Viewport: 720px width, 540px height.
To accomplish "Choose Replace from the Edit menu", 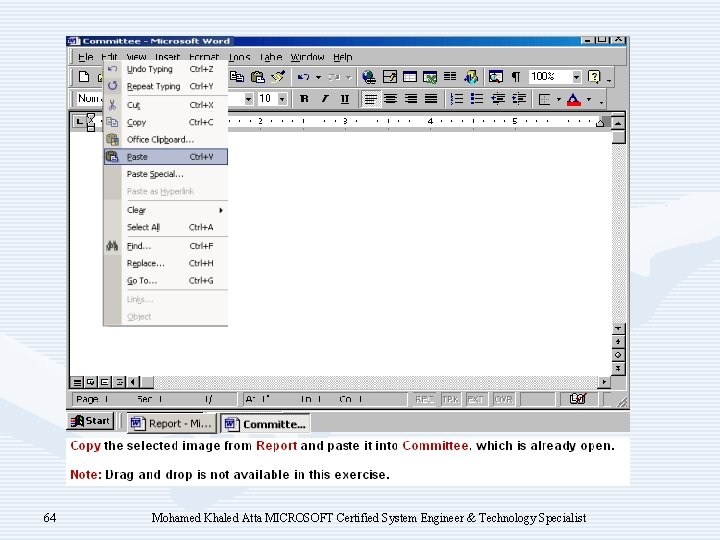I will click(x=165, y=263).
